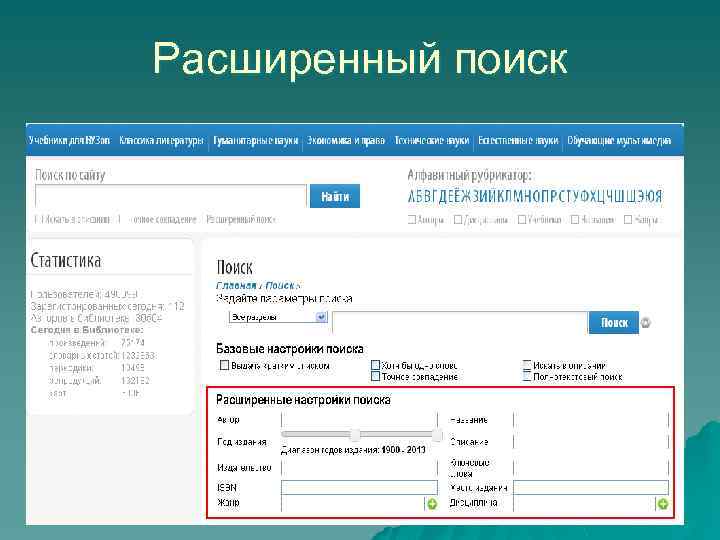Focus the Жанр input field

point(353,504)
